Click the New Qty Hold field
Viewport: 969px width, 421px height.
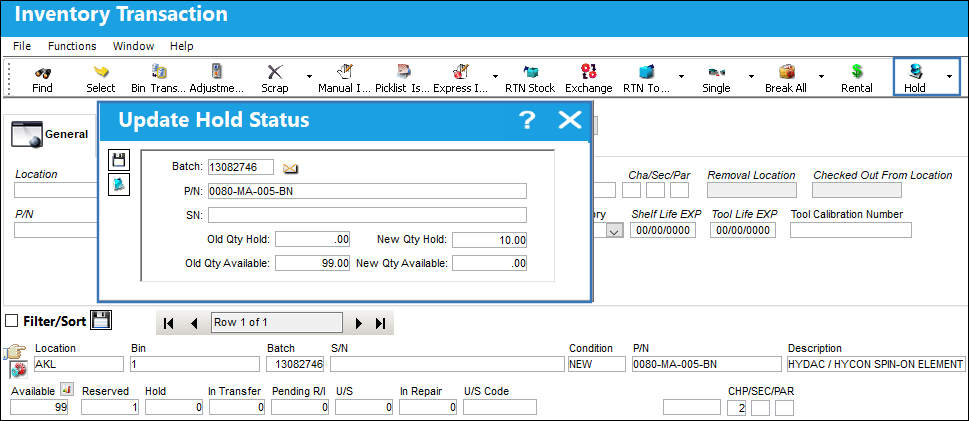[x=489, y=240]
